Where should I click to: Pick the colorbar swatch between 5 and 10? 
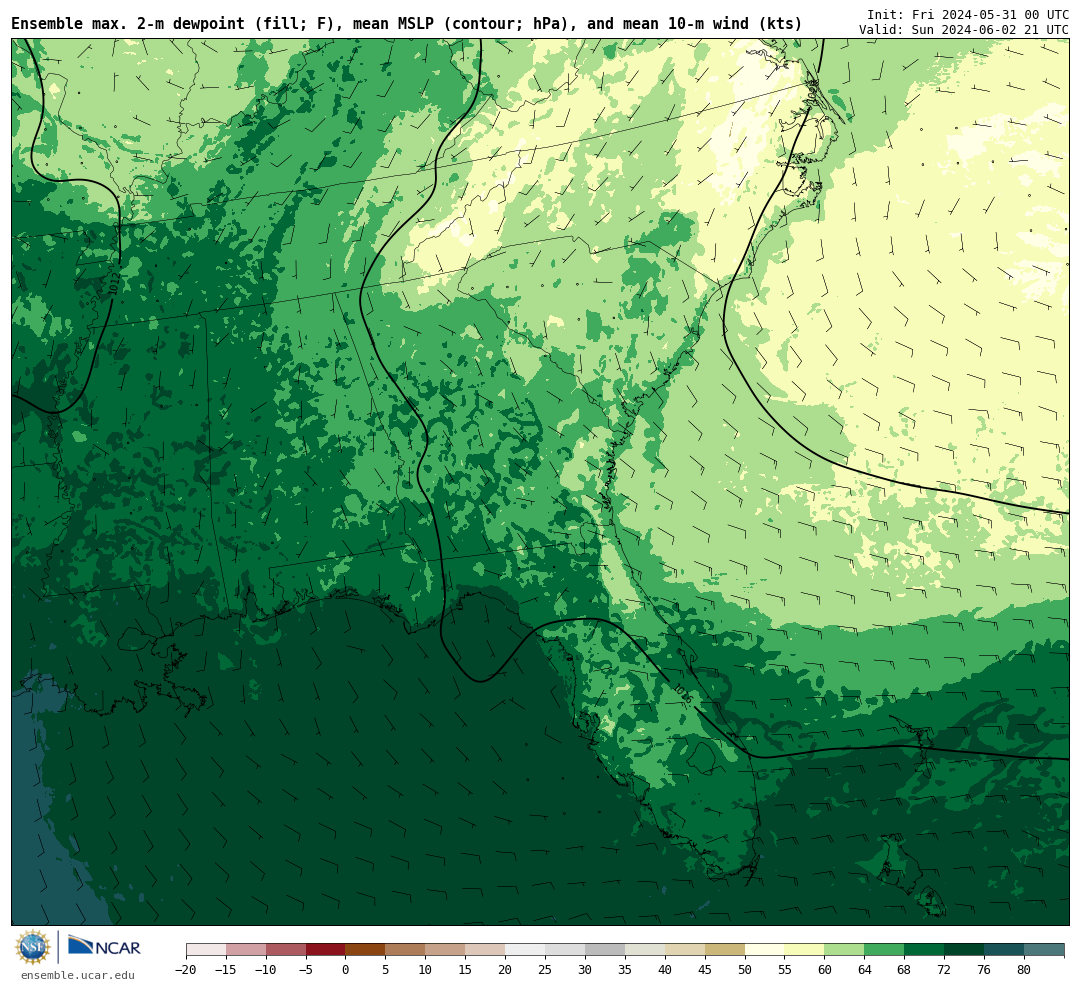coord(406,950)
